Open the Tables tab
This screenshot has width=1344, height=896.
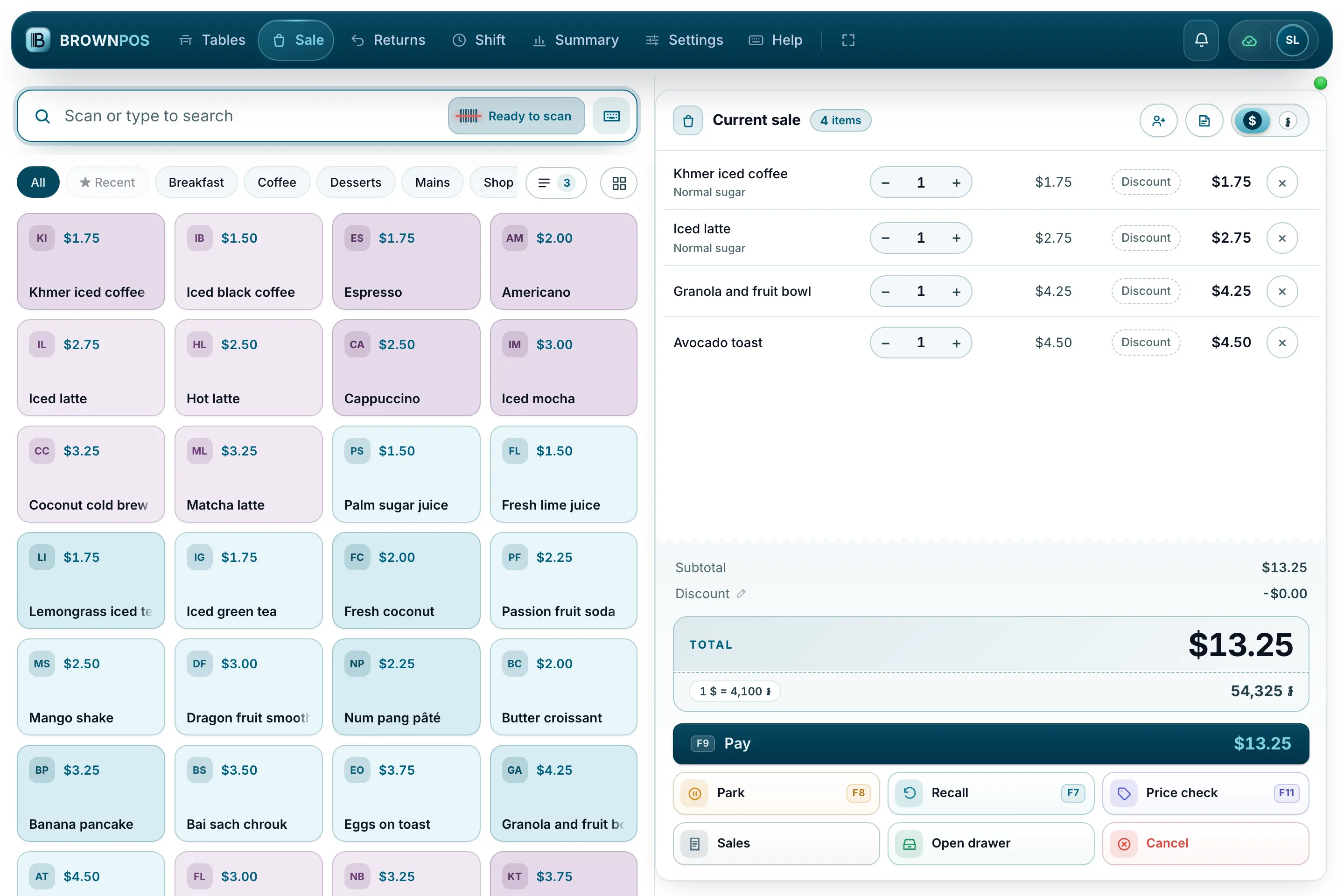(212, 40)
